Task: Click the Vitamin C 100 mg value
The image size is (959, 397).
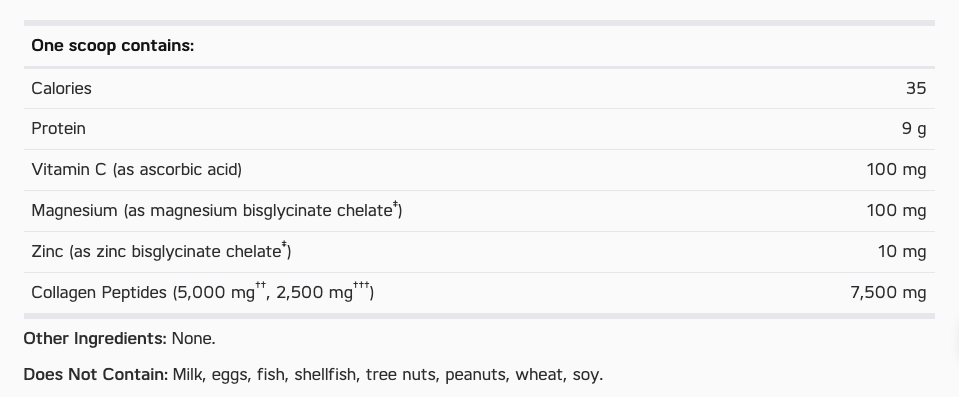Action: click(x=896, y=169)
